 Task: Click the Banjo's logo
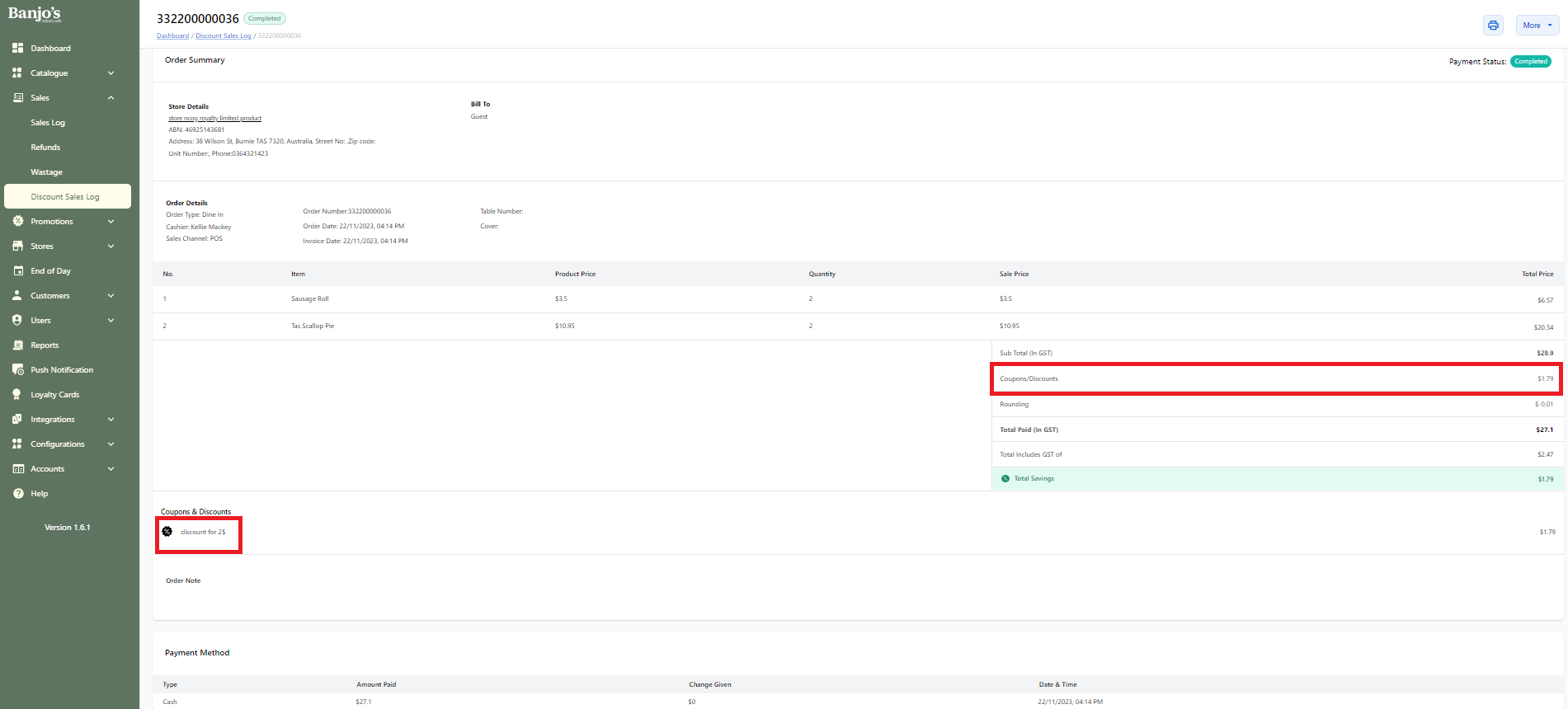35,14
